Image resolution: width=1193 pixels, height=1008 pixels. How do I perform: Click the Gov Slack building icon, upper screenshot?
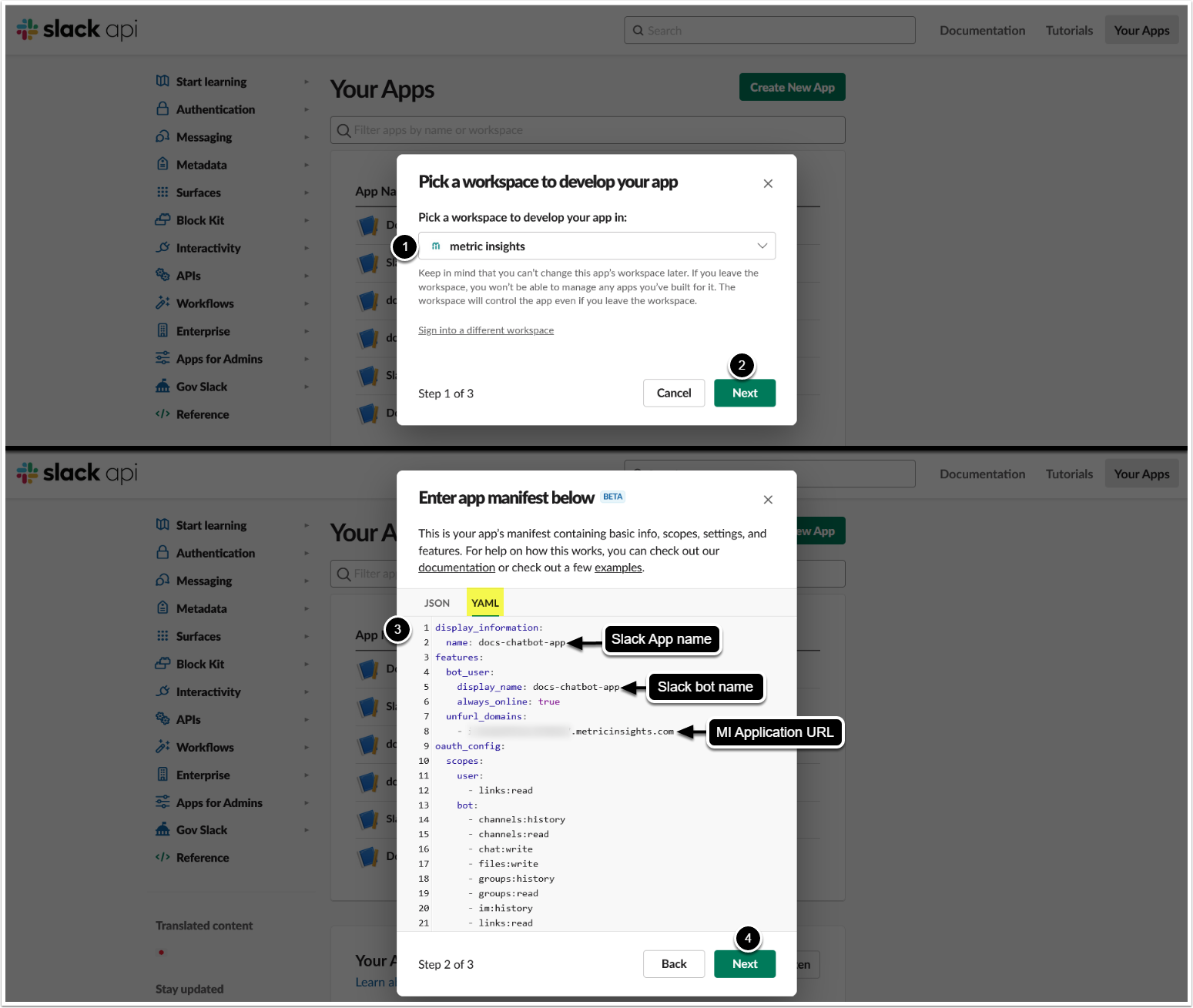[163, 386]
